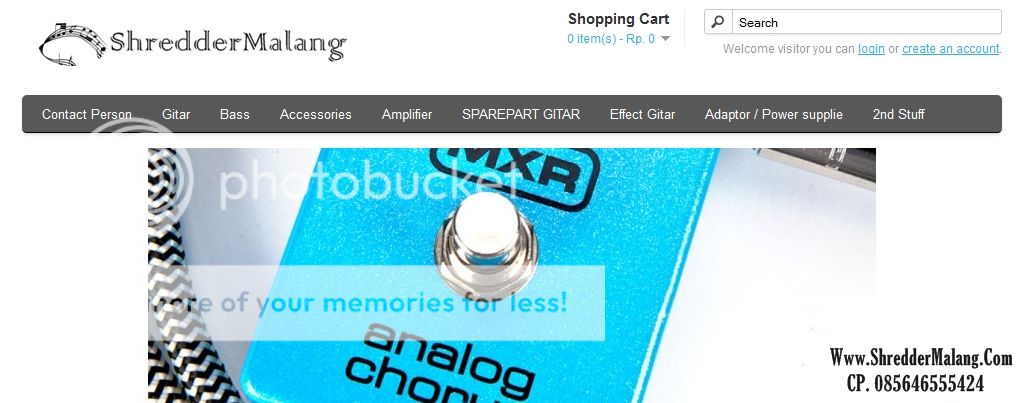Click the magnifier search icon

tap(718, 22)
